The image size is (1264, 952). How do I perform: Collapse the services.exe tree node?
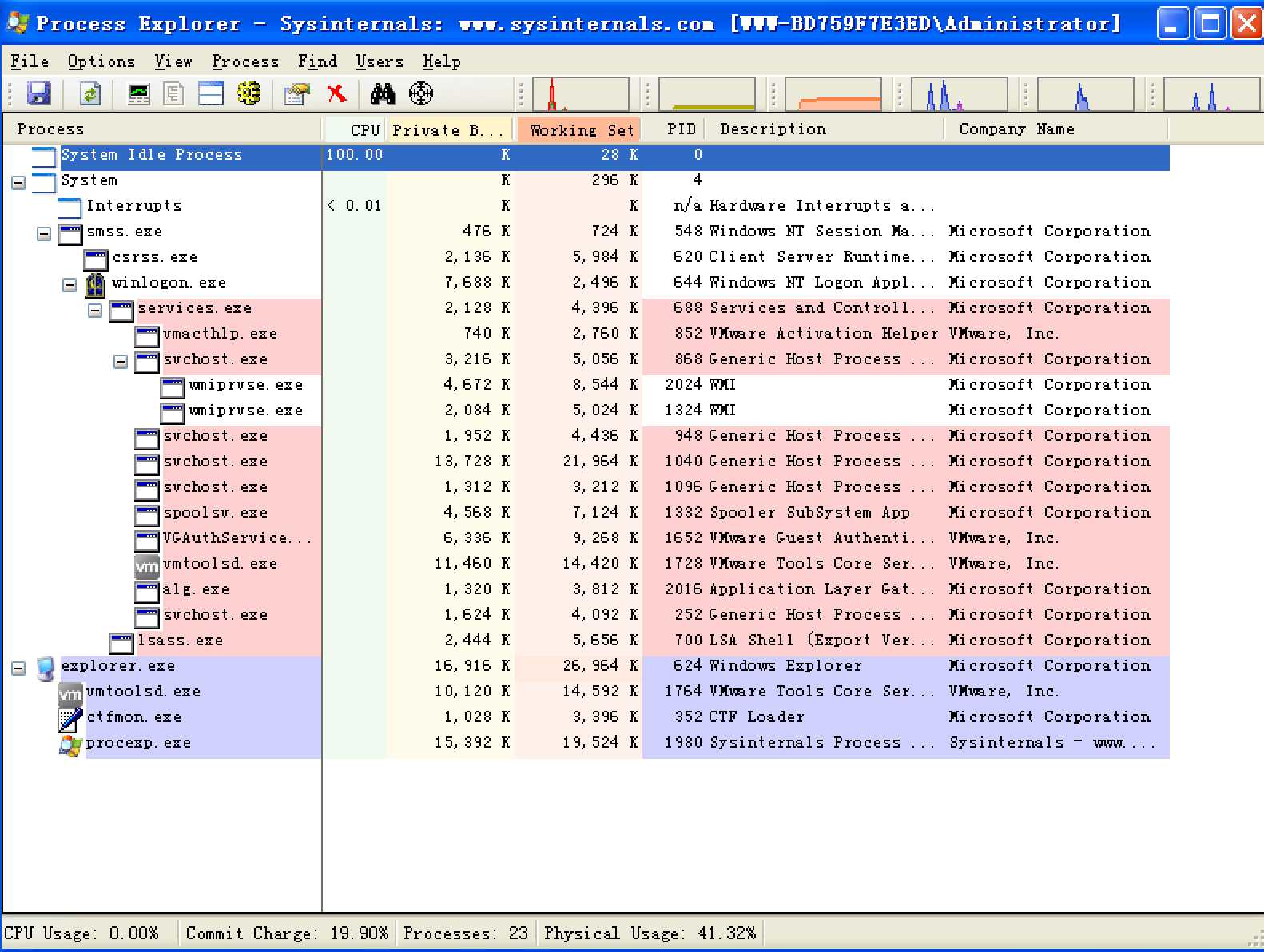95,311
